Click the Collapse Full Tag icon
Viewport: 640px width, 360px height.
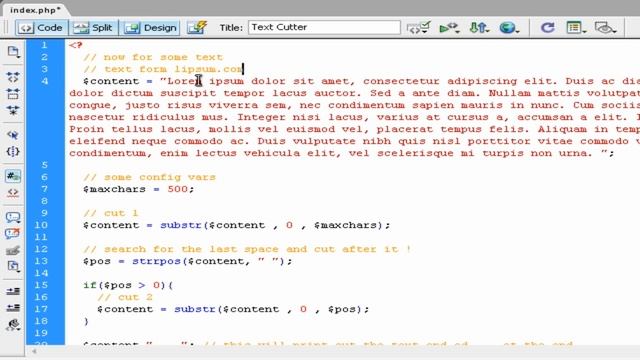[x=13, y=77]
